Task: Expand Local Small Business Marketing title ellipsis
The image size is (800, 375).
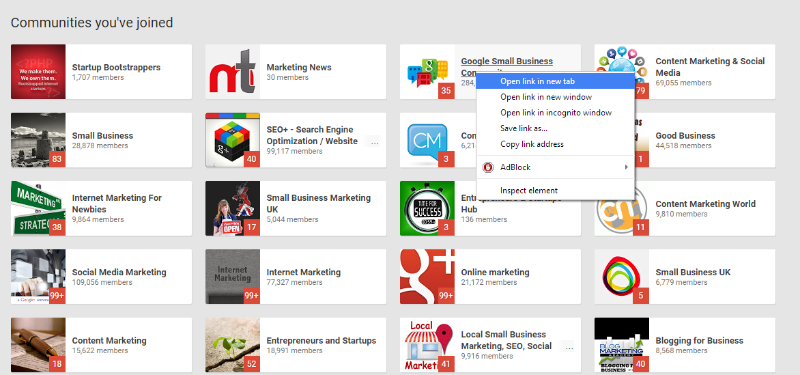Action: [x=569, y=347]
